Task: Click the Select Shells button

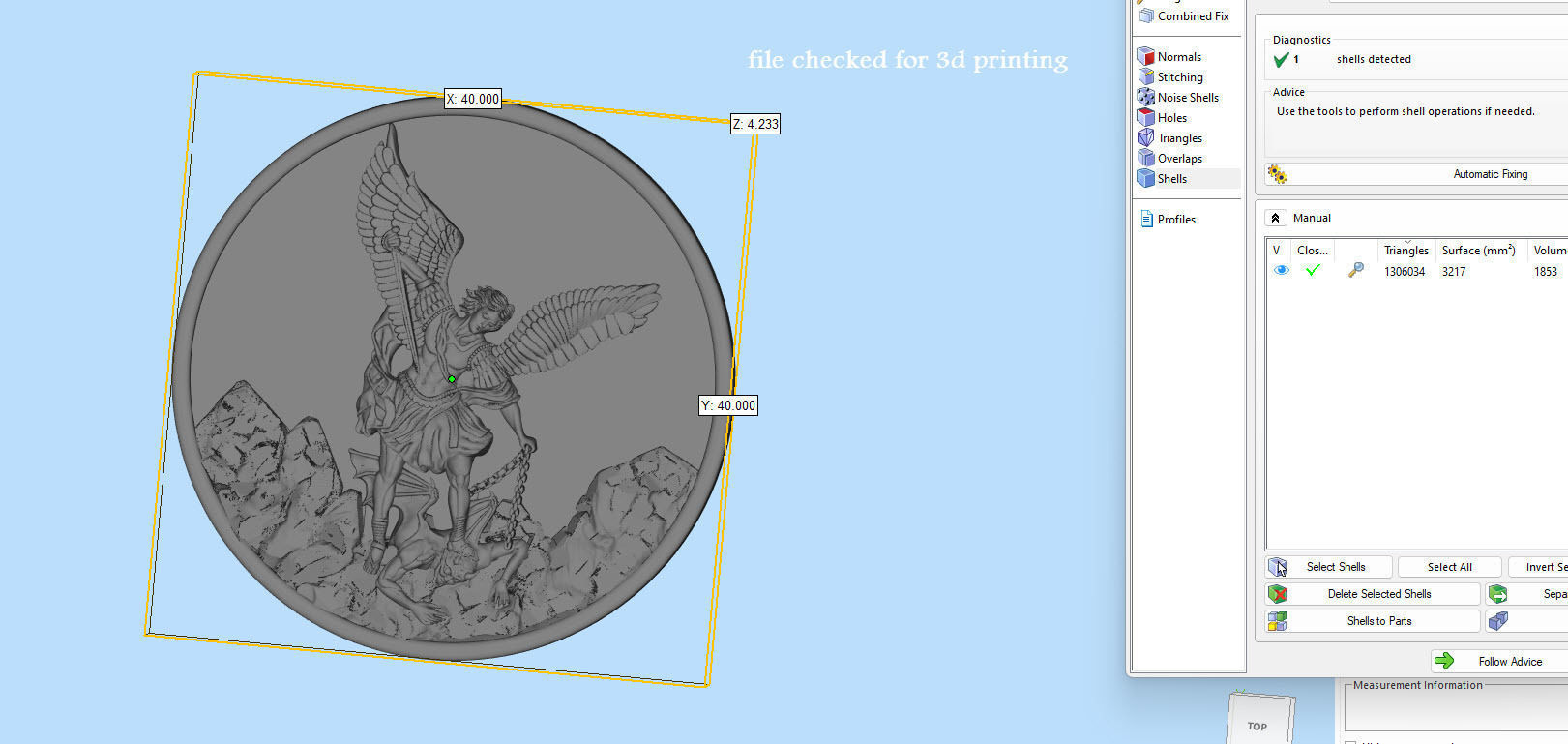Action: click(x=1329, y=567)
